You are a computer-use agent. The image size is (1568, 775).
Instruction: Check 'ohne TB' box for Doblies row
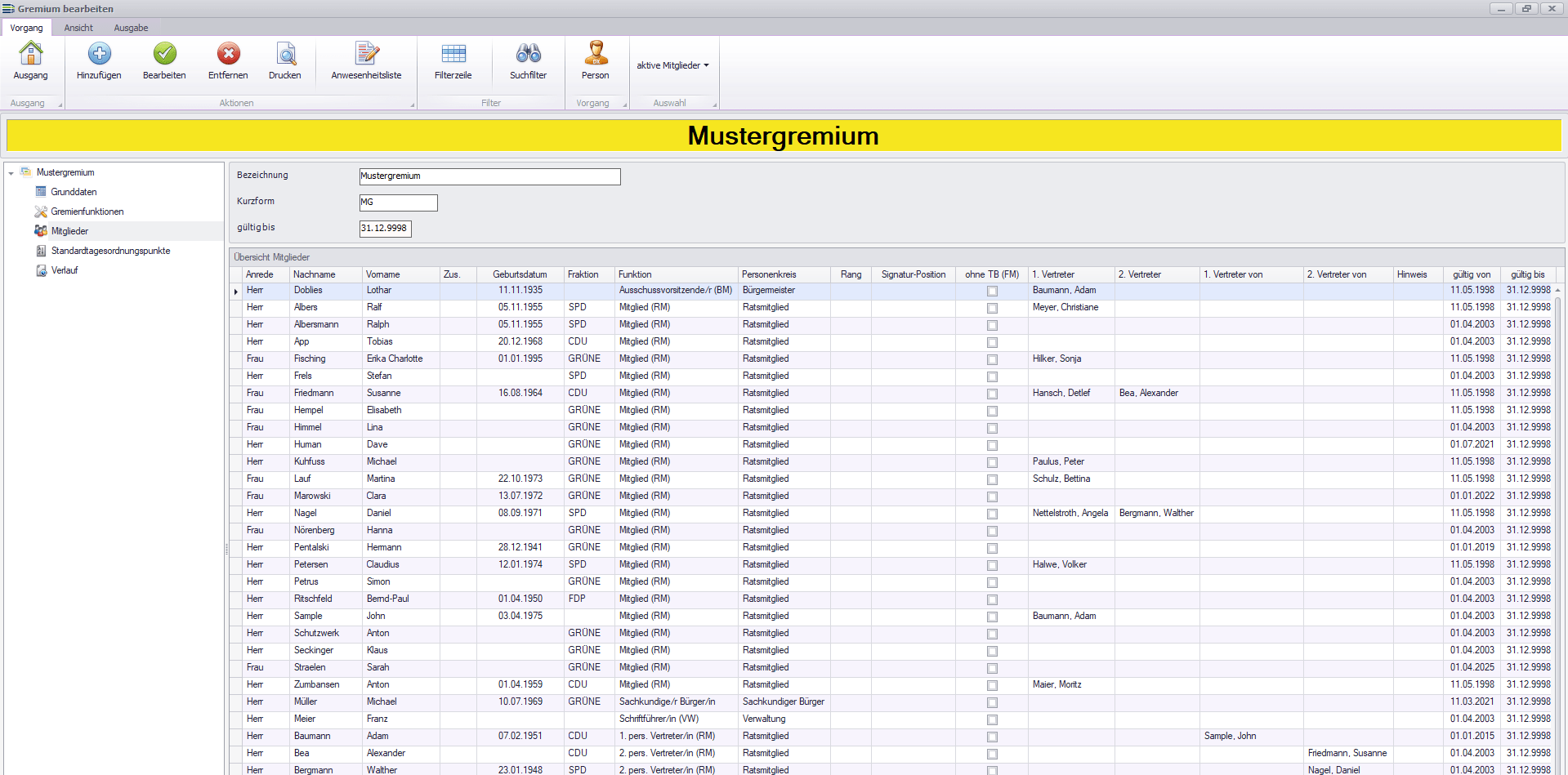[992, 292]
